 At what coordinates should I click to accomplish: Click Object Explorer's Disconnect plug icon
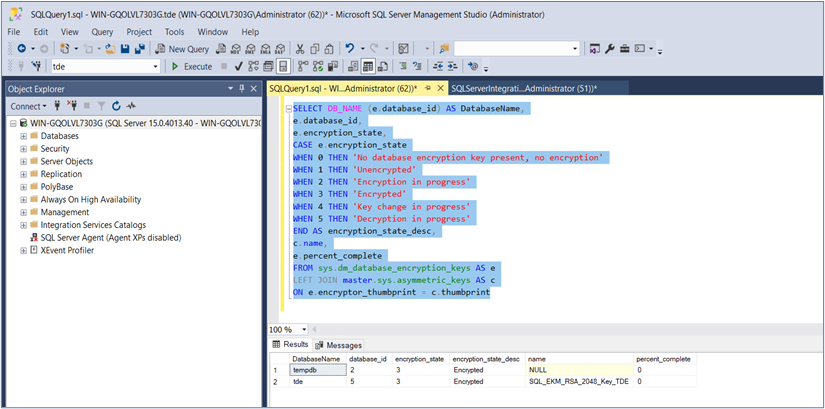72,106
